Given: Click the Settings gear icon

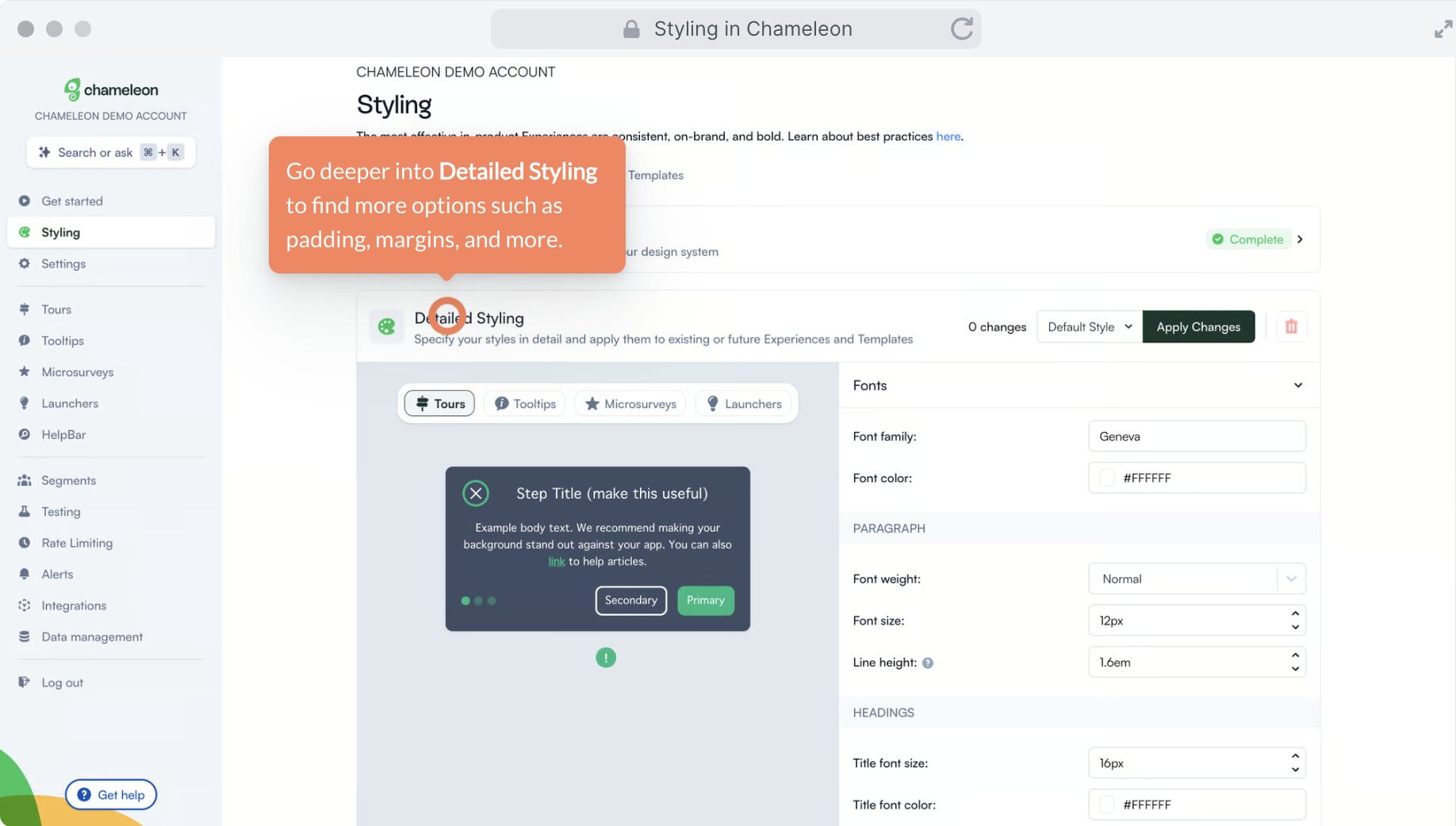Looking at the screenshot, I should pos(25,264).
